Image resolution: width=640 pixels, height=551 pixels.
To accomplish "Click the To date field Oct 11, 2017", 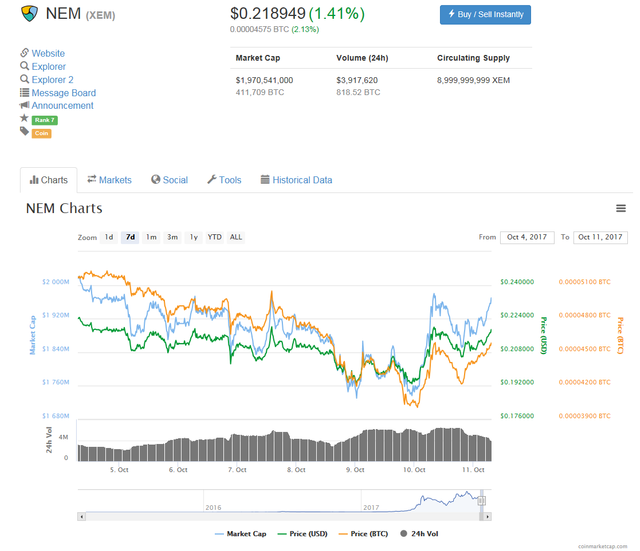I will pos(600,237).
